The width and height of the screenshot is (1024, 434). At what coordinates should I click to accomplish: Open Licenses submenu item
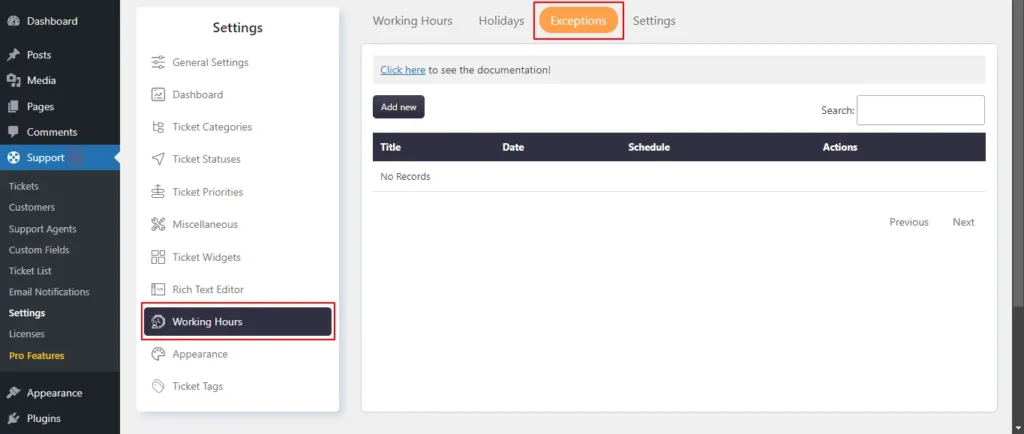(26, 334)
